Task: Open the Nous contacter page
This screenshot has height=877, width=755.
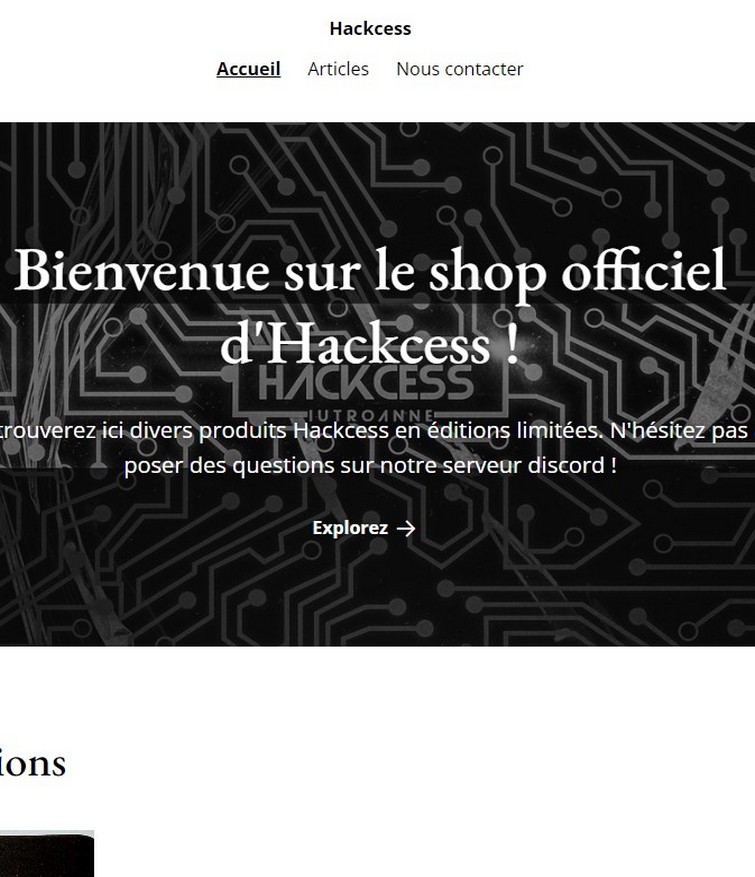Action: point(460,69)
